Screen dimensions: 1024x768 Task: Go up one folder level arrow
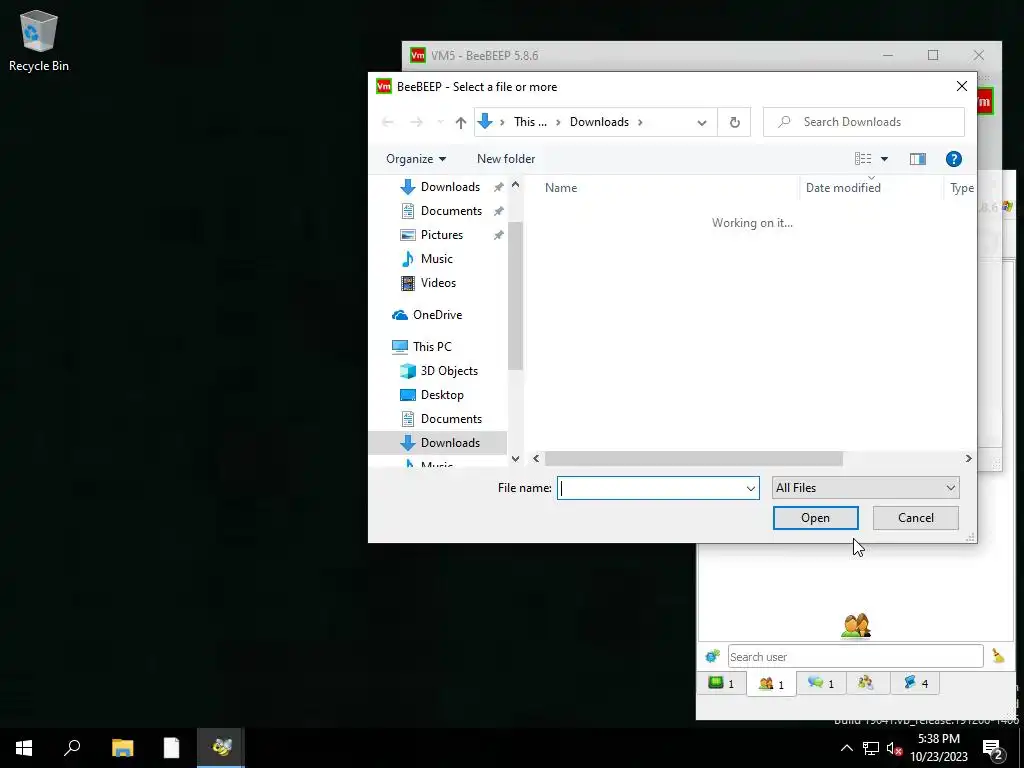coord(460,122)
